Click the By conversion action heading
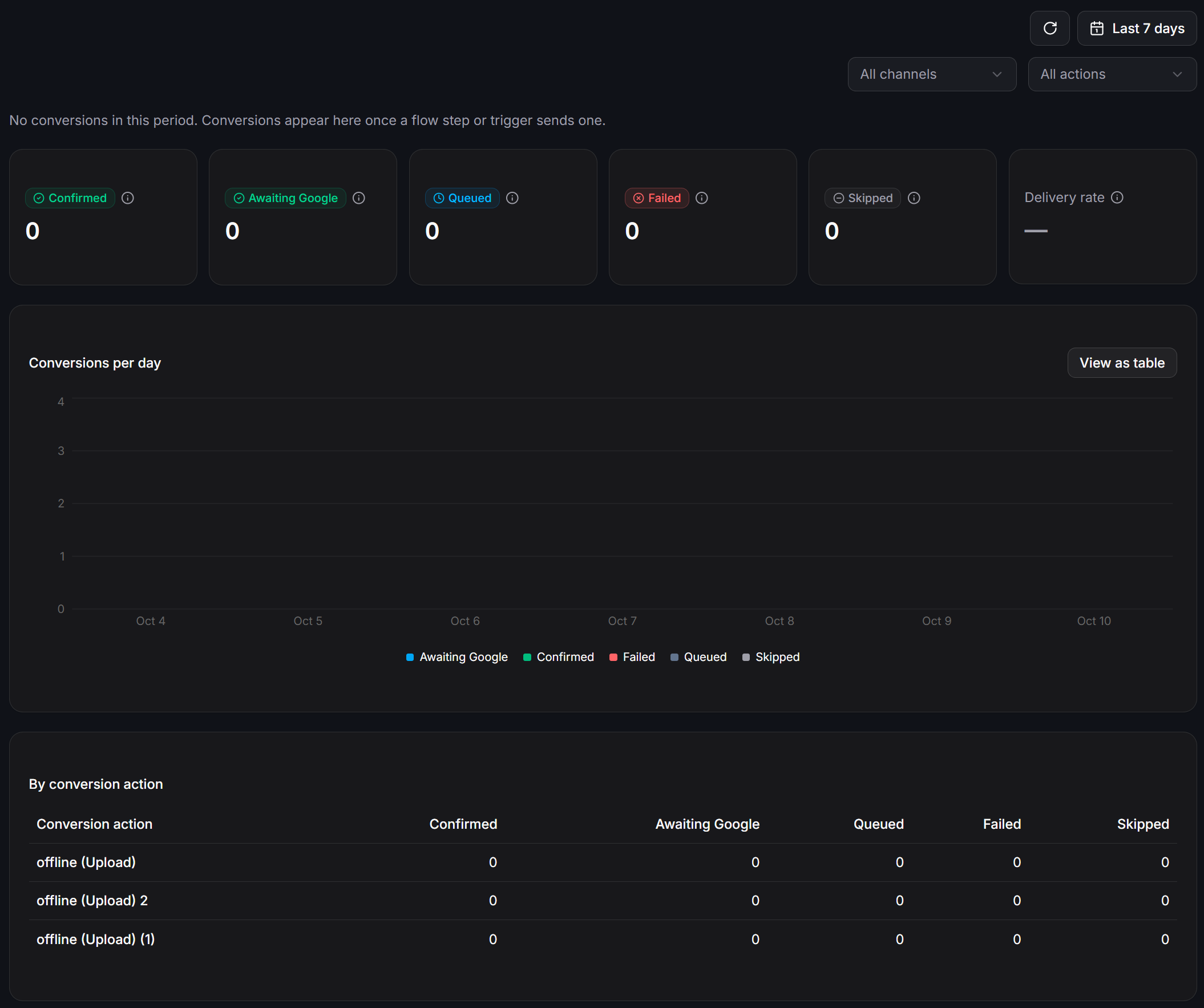Viewport: 1204px width, 1008px height. [x=96, y=784]
